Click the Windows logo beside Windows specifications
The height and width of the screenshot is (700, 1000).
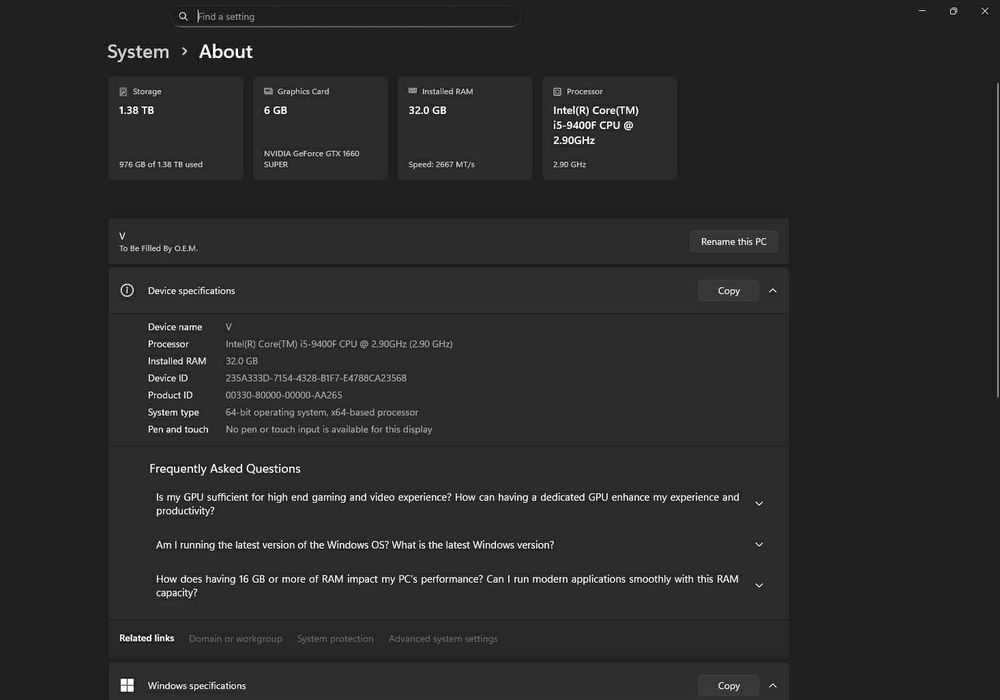point(127,685)
